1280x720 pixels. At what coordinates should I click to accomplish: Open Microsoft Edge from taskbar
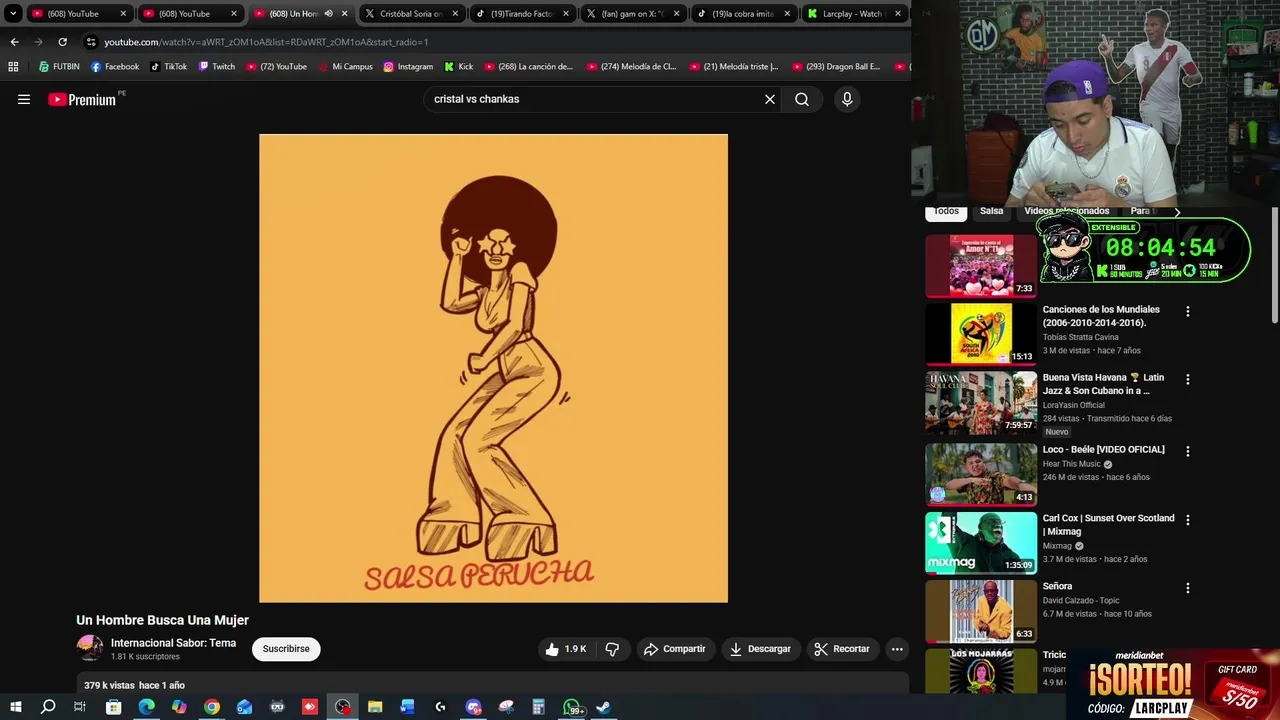pyautogui.click(x=146, y=707)
